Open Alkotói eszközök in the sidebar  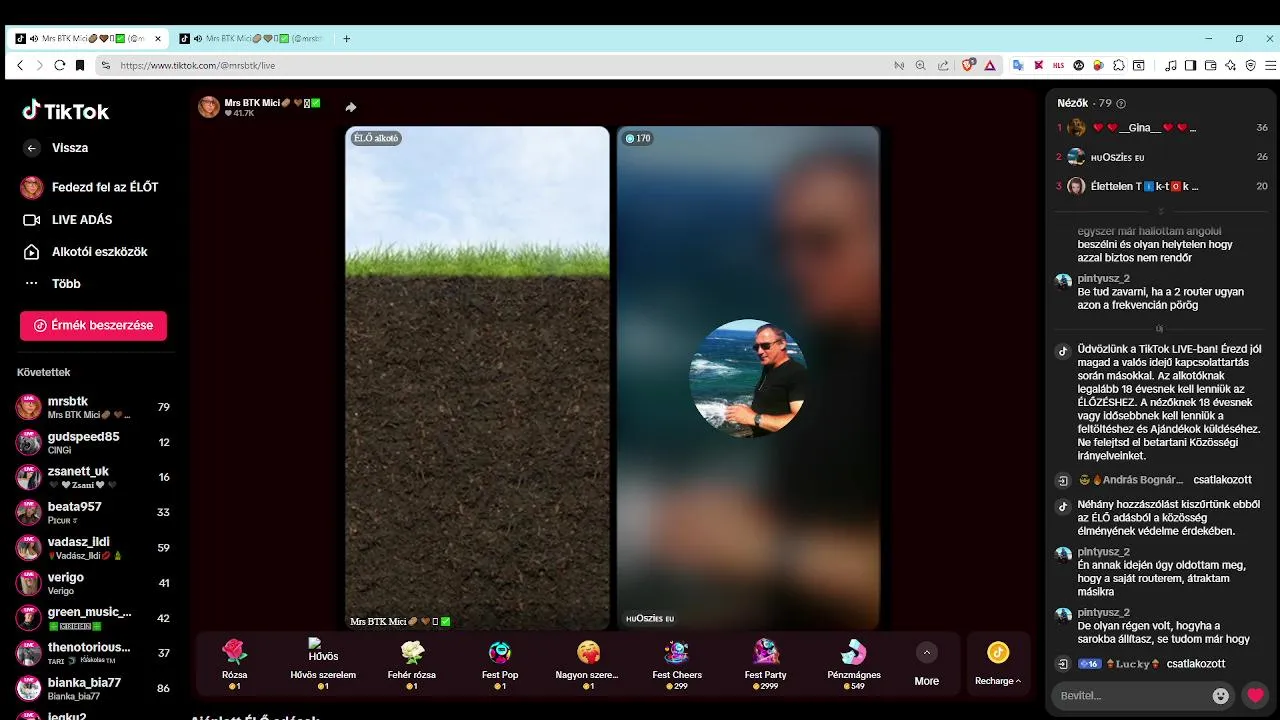pyautogui.click(x=85, y=251)
